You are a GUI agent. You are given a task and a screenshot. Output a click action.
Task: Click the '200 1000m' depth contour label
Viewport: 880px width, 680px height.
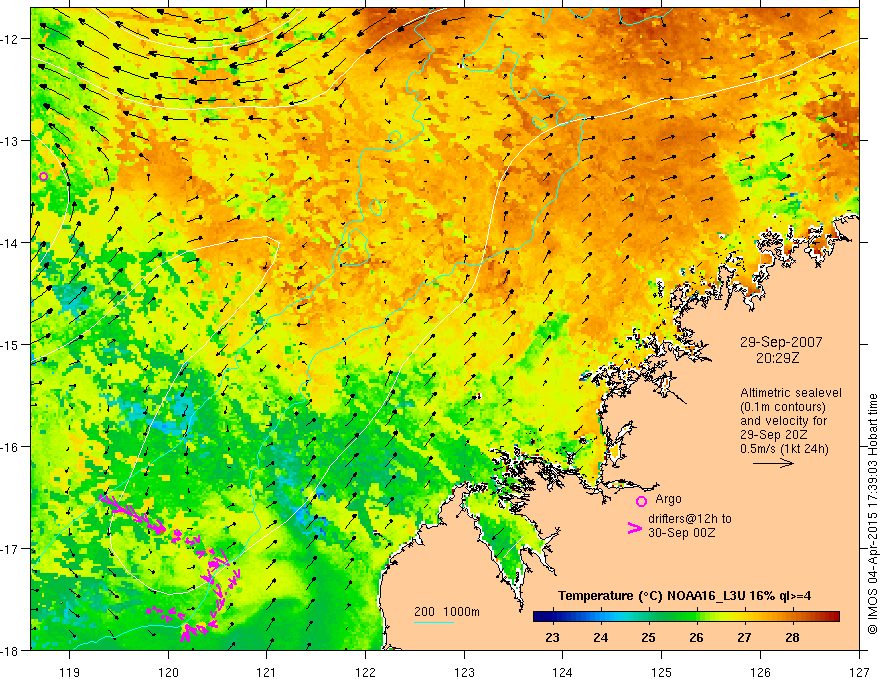447,612
